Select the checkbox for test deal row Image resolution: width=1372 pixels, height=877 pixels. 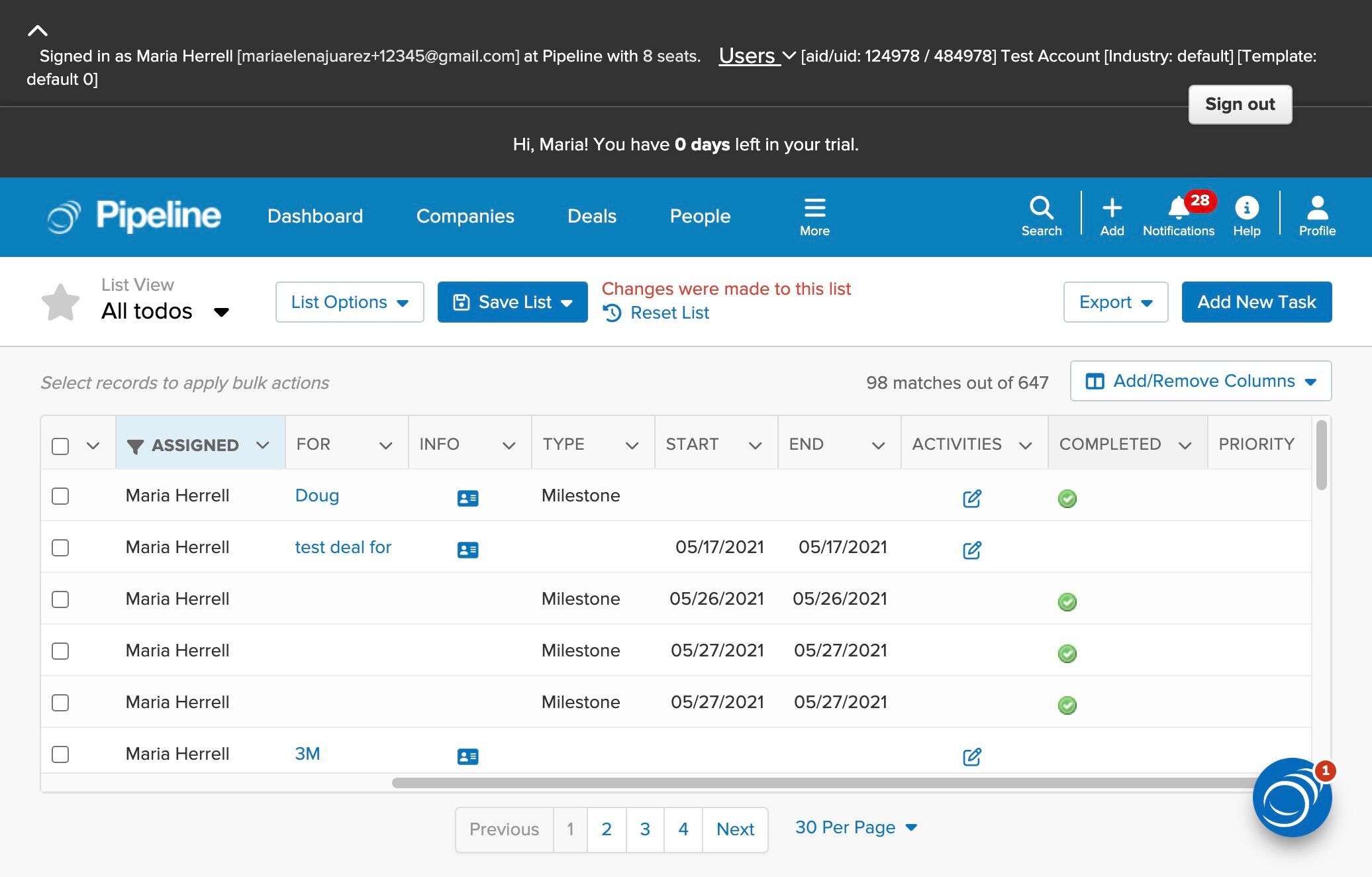click(60, 548)
